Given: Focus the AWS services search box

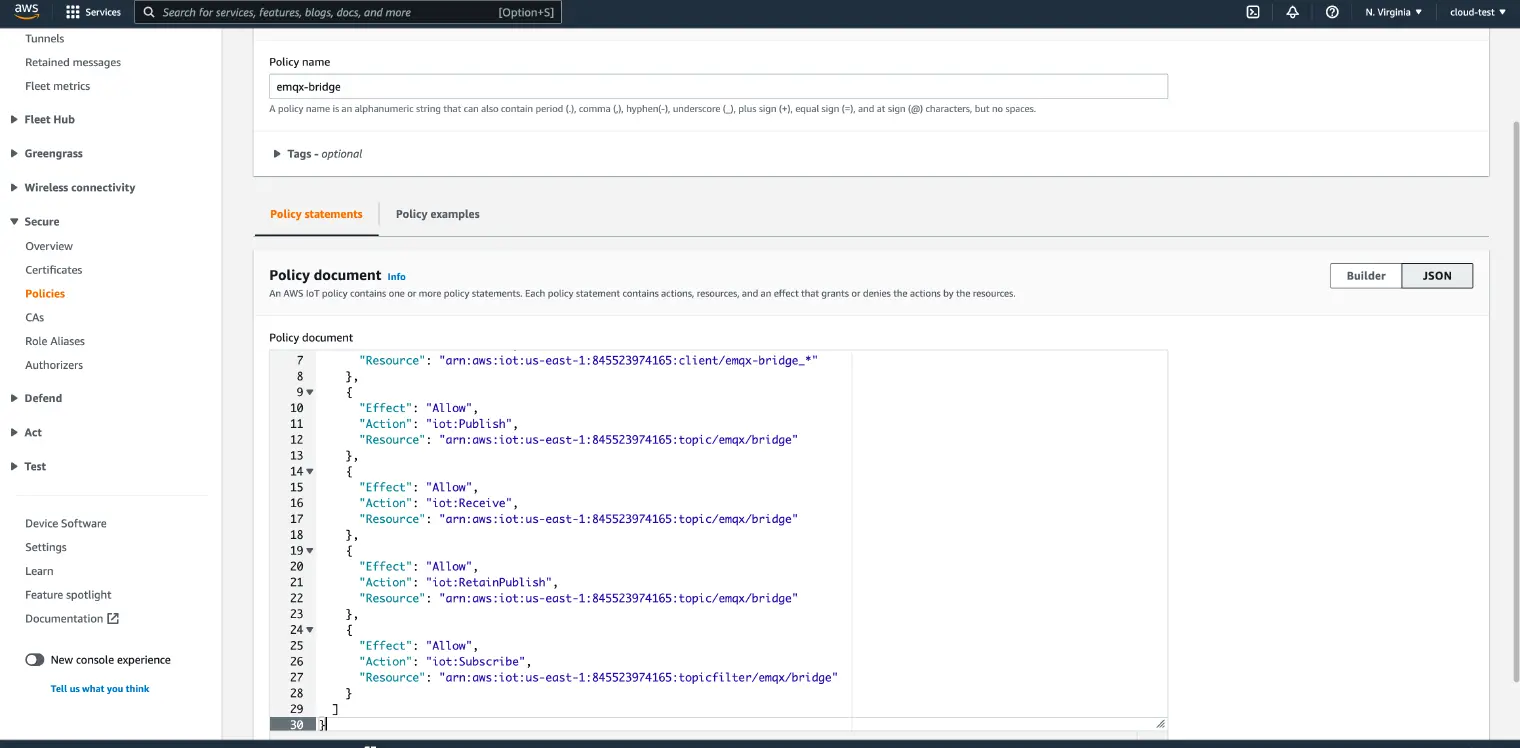Looking at the screenshot, I should (348, 12).
